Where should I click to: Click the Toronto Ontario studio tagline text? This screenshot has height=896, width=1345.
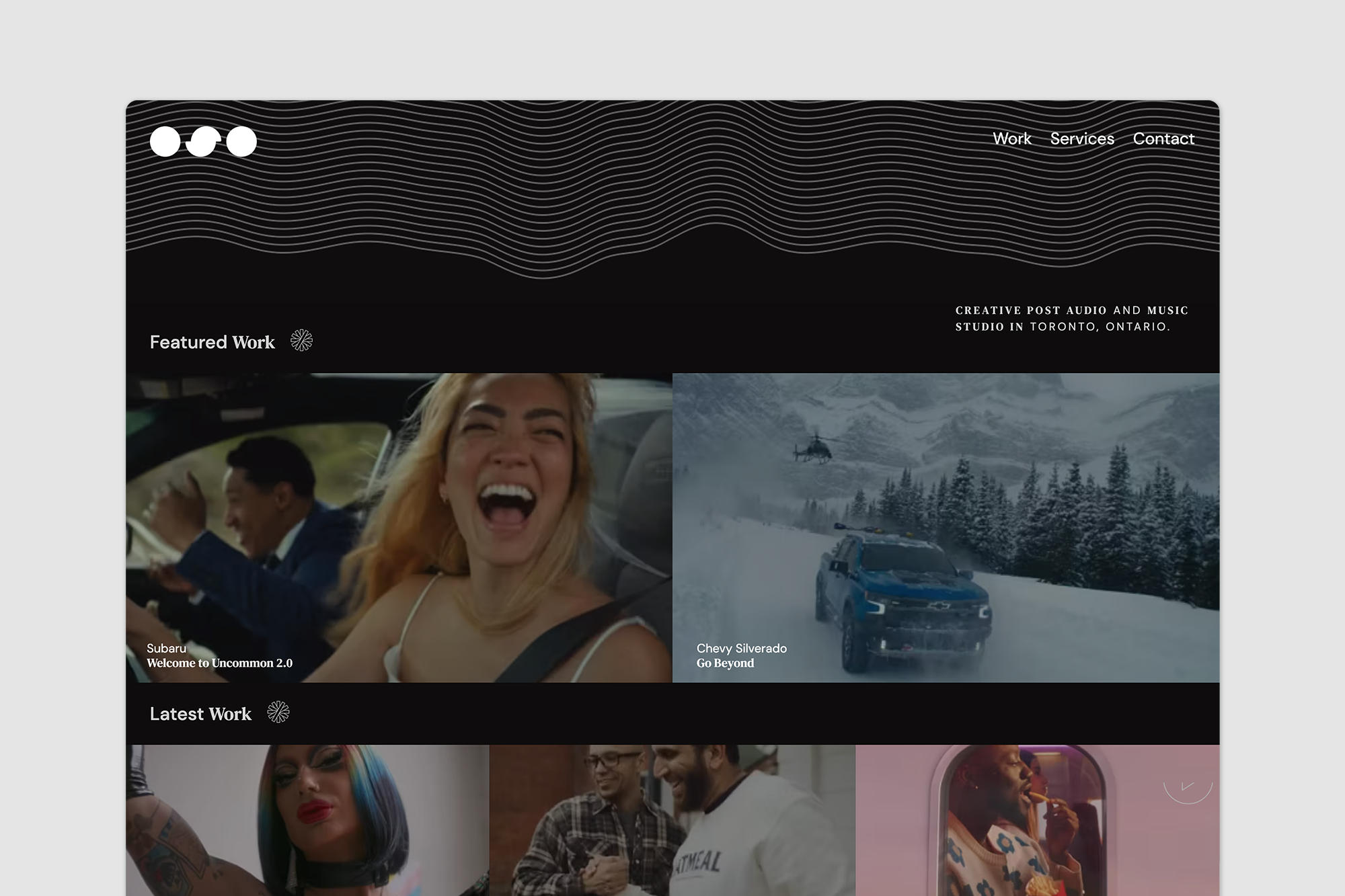pos(1071,319)
